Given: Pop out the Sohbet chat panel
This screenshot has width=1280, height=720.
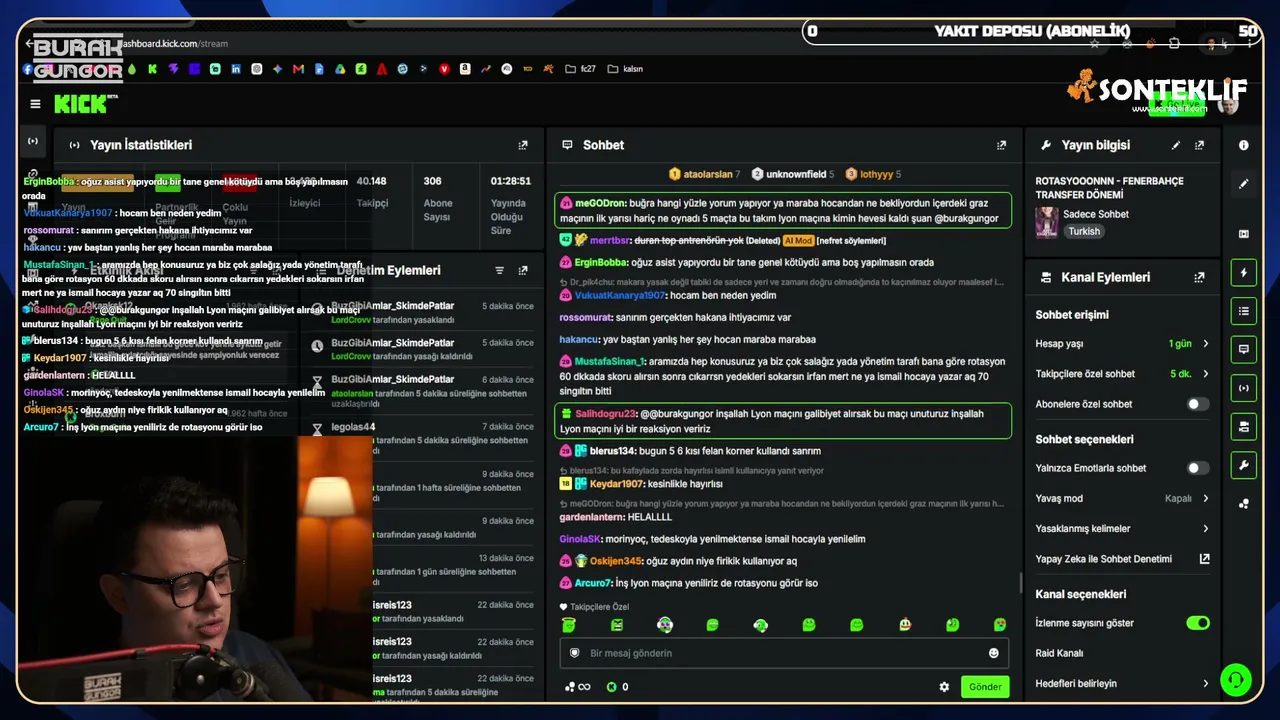Looking at the screenshot, I should pyautogui.click(x=1001, y=145).
